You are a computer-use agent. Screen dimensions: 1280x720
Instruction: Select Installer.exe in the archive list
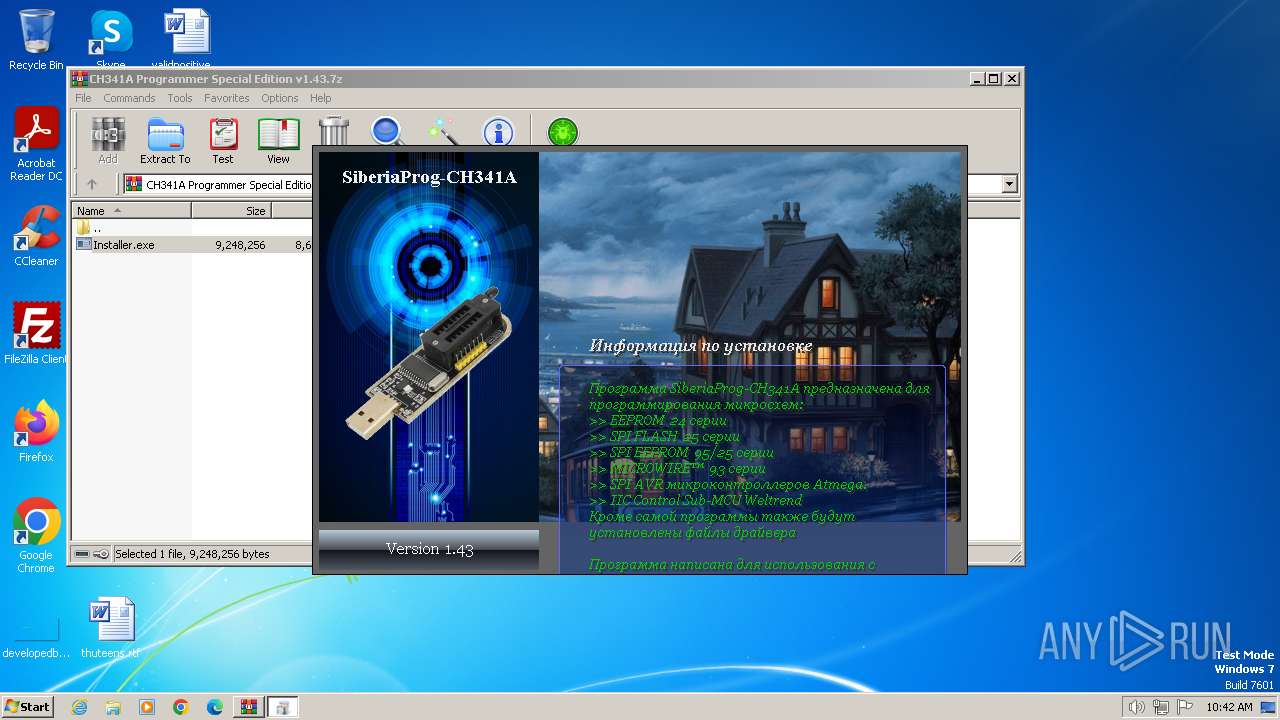tap(123, 244)
